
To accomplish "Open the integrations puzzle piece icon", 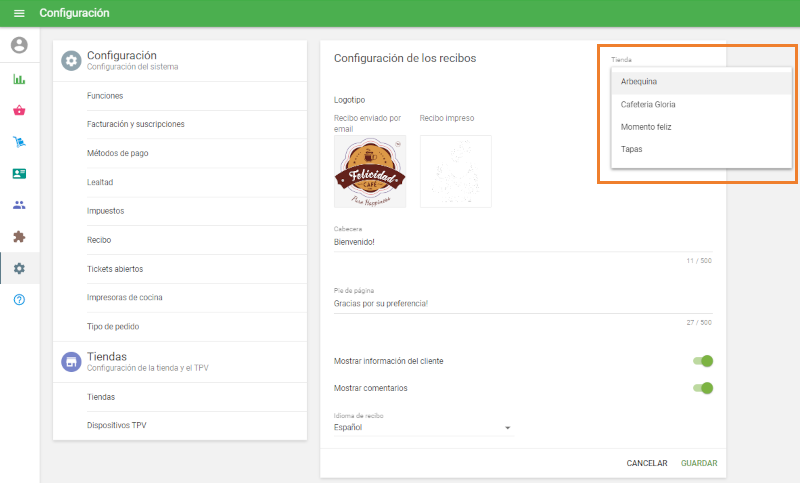I will click(19, 237).
